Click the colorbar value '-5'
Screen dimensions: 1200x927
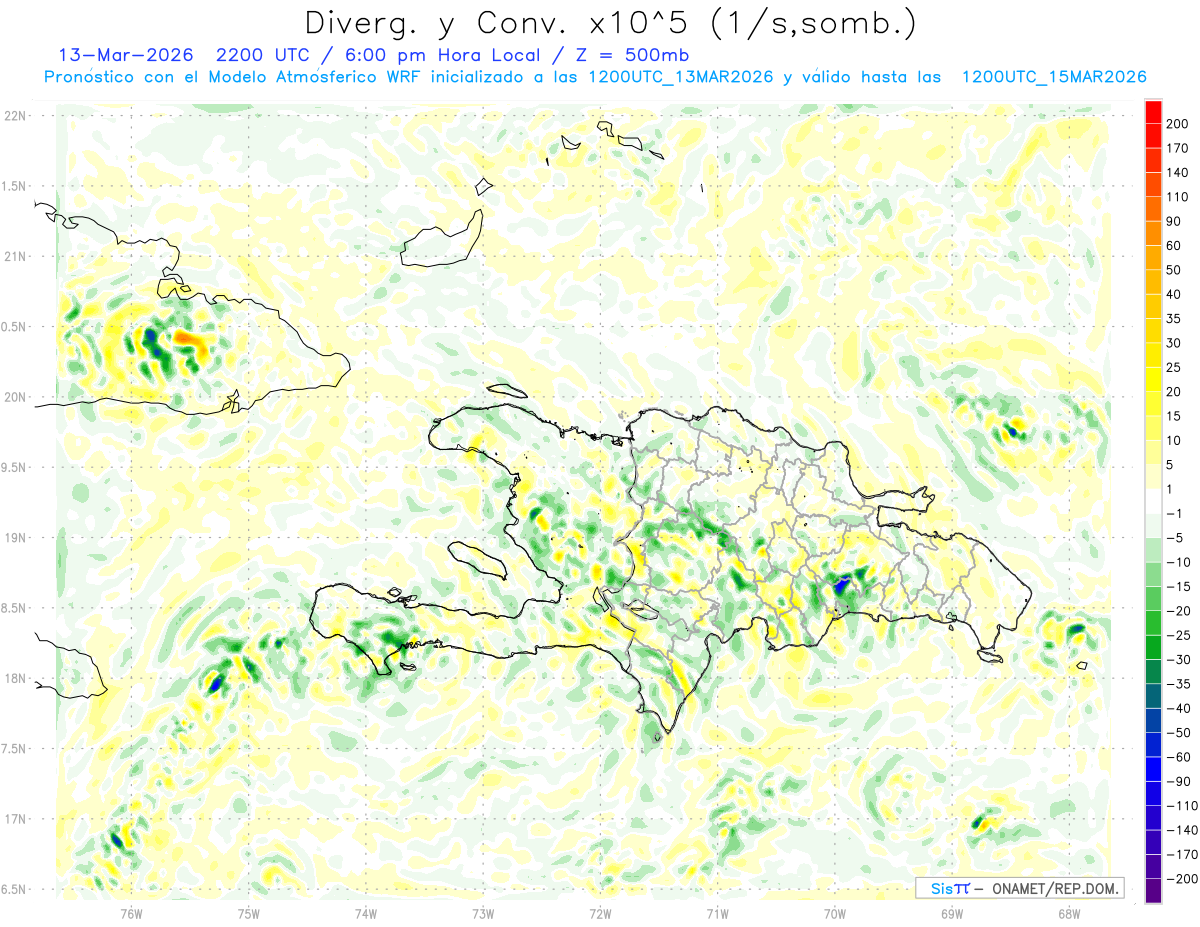tap(1176, 538)
